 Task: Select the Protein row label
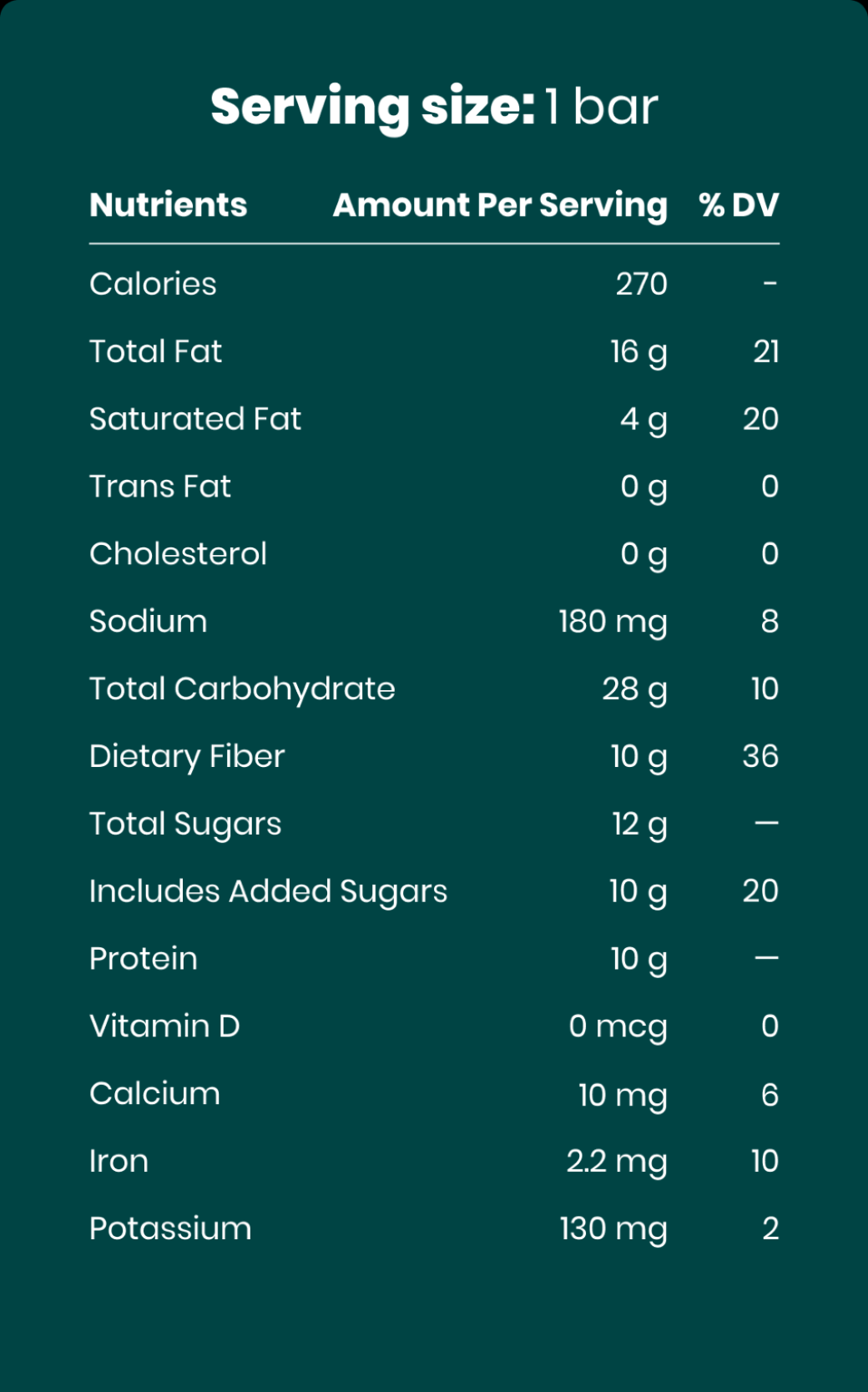coord(144,959)
